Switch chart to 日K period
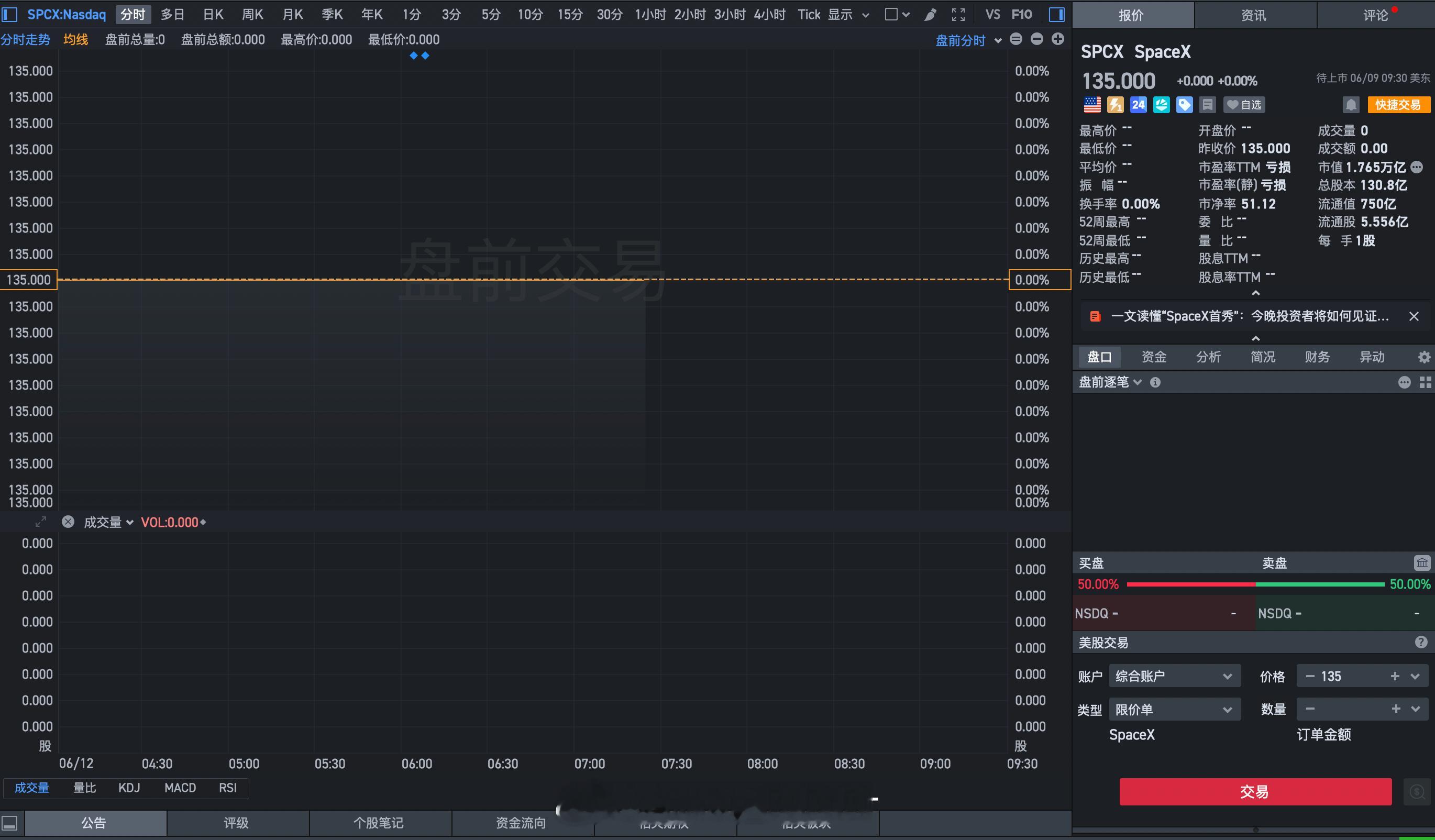Viewport: 1435px width, 840px height. pos(214,14)
